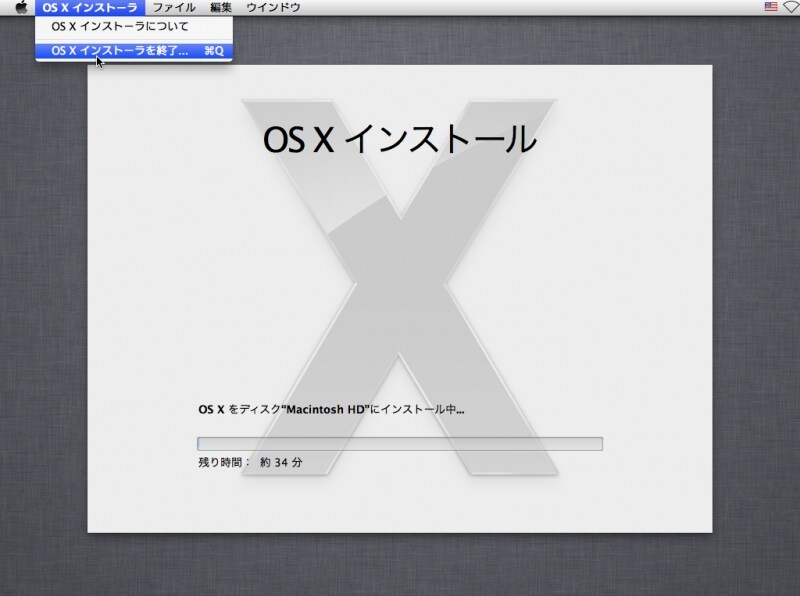Open the ウインドウ menu
The width and height of the screenshot is (800, 596).
(273, 7)
